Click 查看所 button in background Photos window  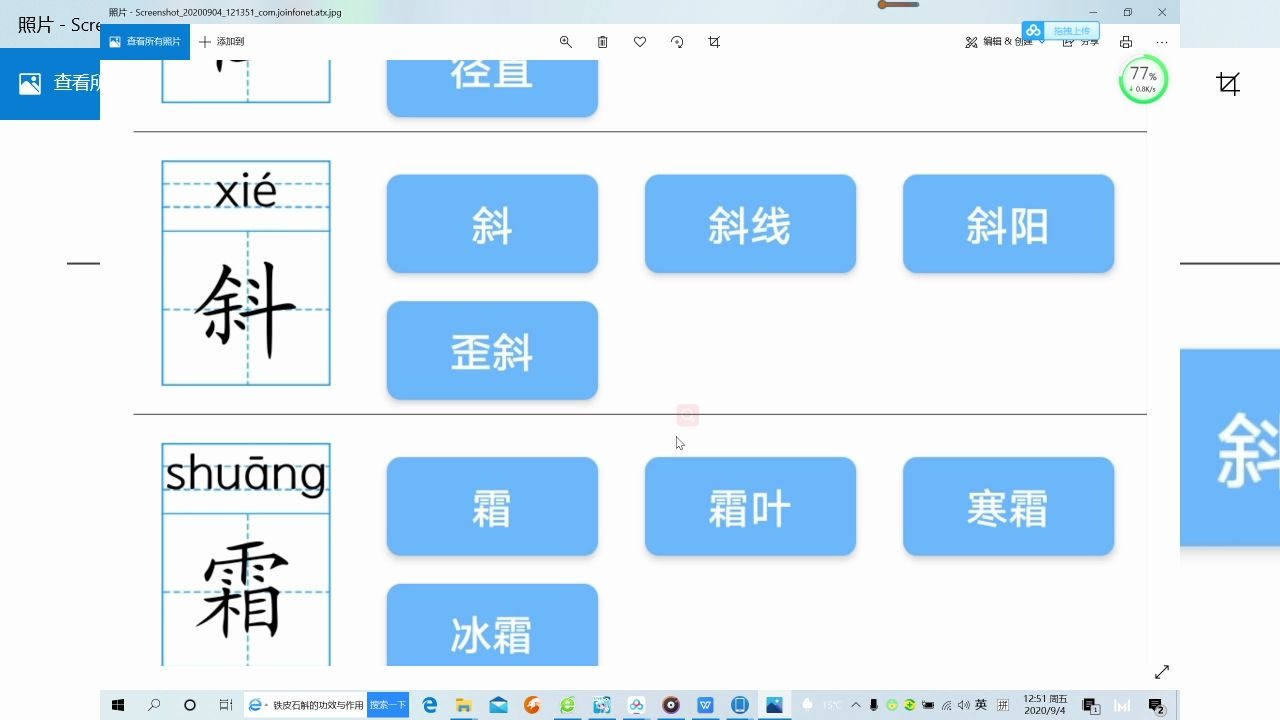tap(50, 83)
